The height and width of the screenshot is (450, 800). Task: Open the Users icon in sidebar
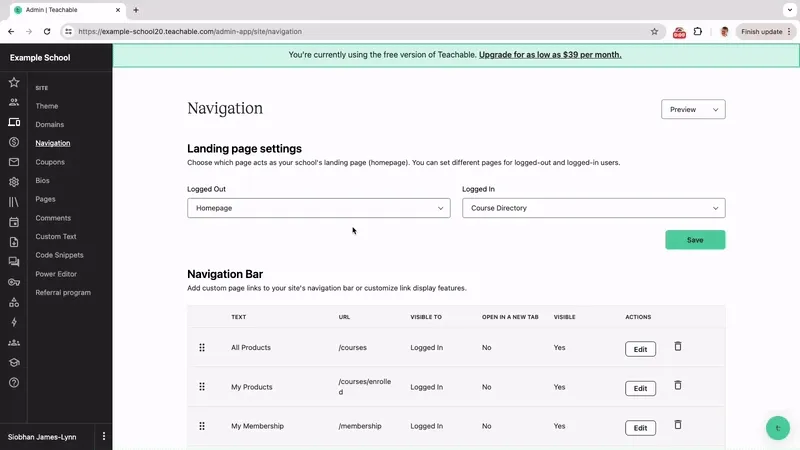click(14, 102)
